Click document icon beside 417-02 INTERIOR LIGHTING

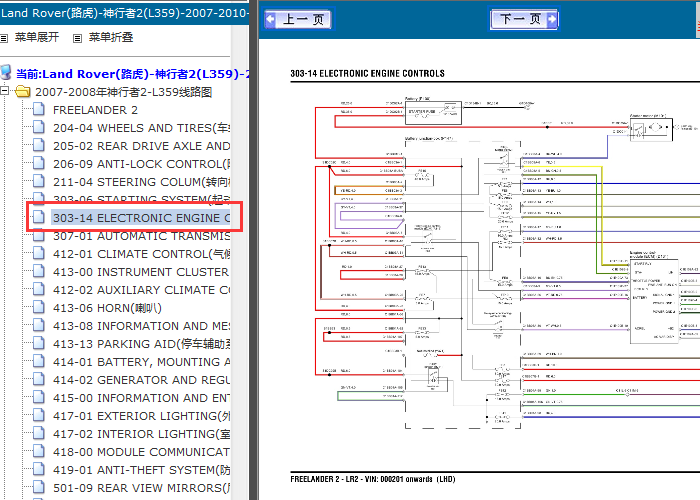(x=39, y=433)
